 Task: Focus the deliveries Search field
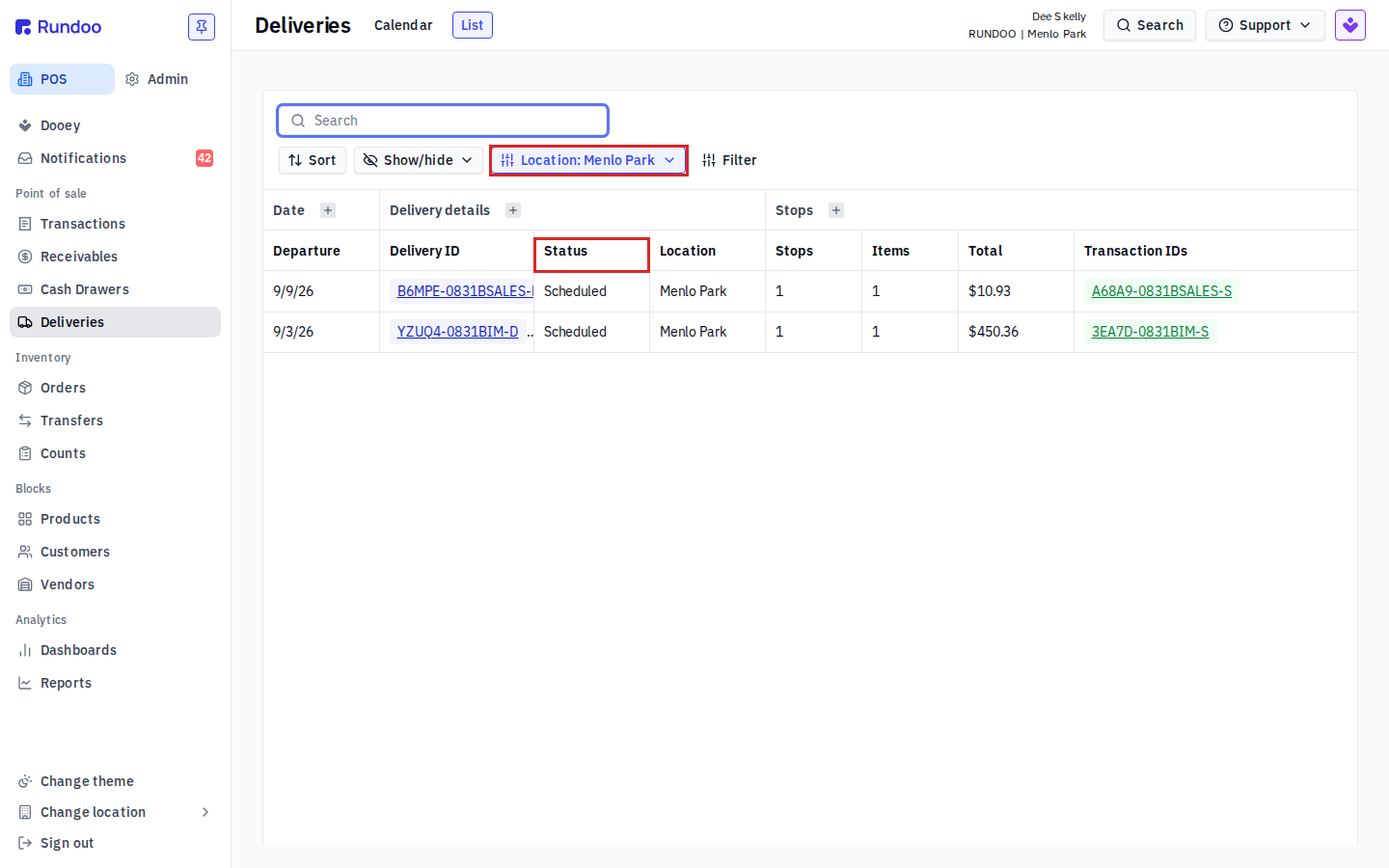(x=443, y=121)
